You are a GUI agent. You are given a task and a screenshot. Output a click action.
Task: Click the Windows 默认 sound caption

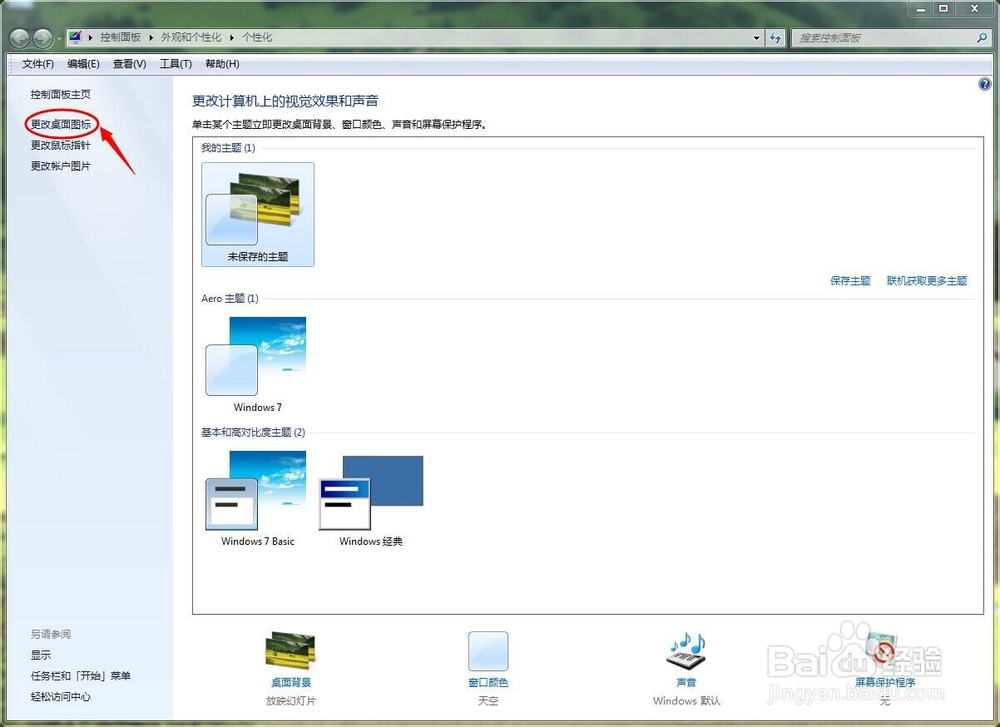(x=686, y=701)
